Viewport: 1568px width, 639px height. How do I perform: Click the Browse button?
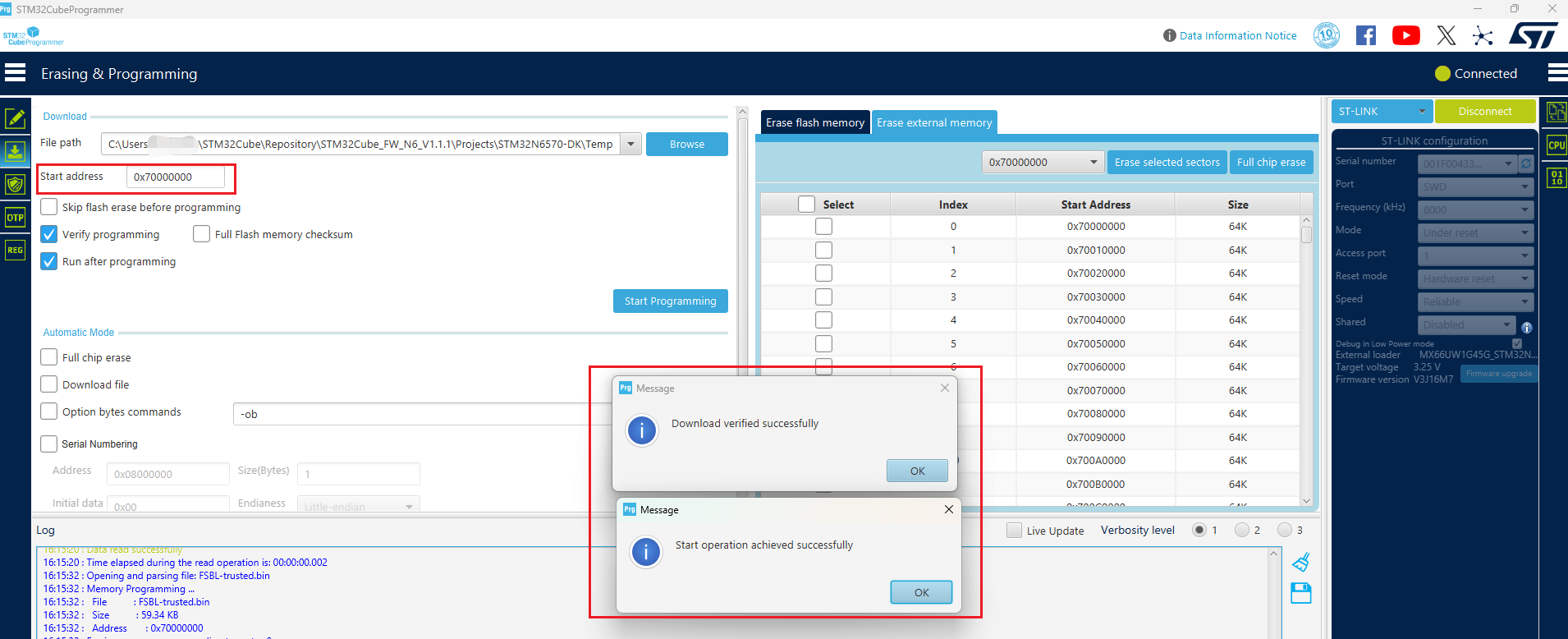pyautogui.click(x=687, y=144)
